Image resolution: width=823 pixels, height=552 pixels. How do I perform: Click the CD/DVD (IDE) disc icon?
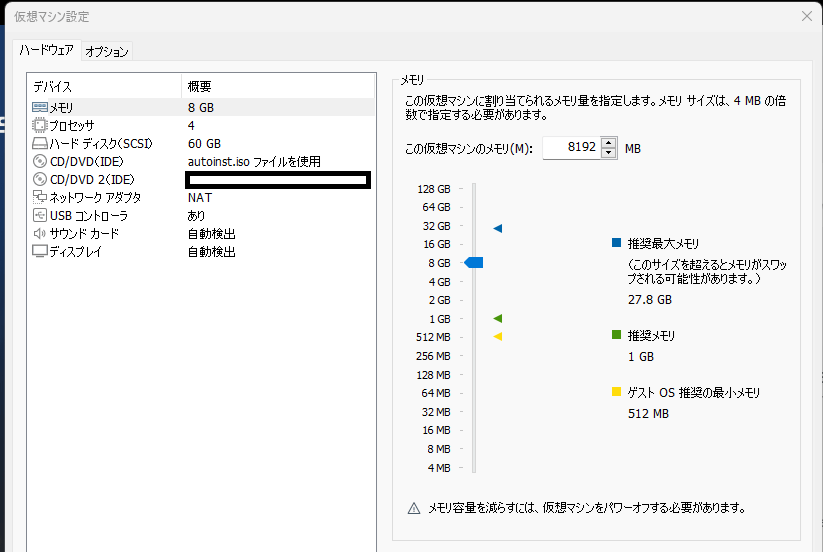click(x=39, y=161)
